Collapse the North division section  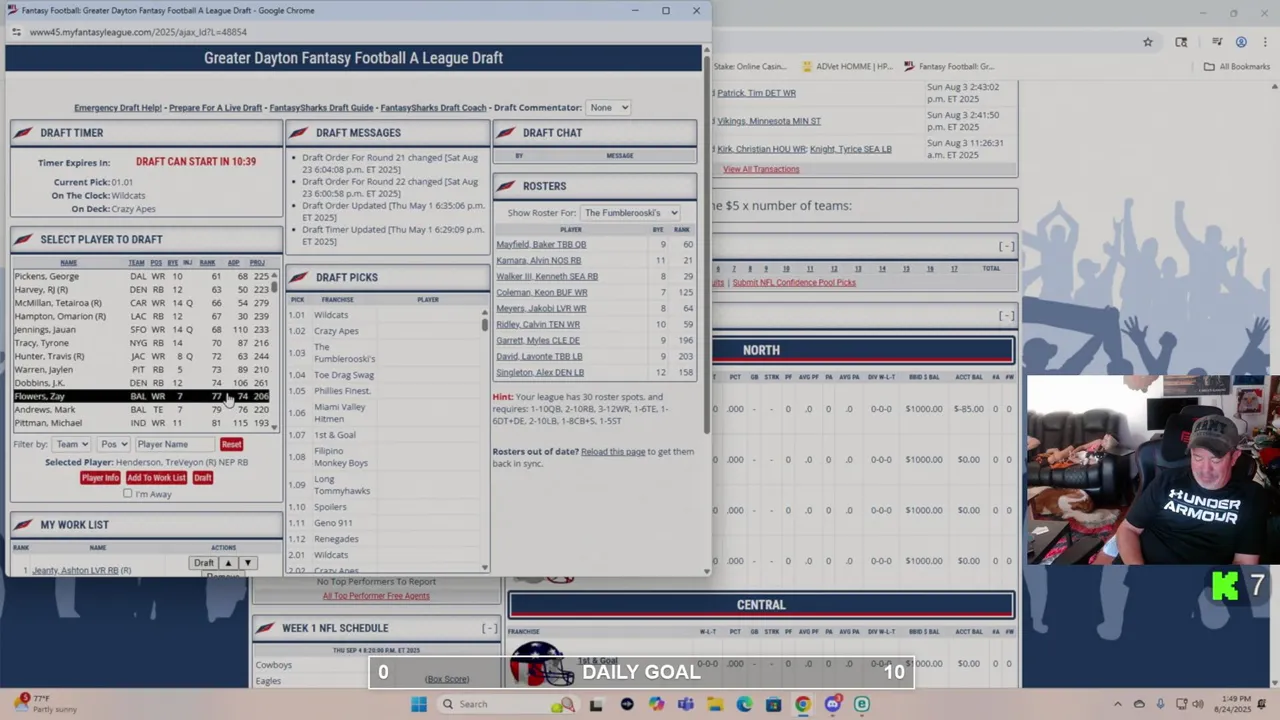[x=1007, y=316]
